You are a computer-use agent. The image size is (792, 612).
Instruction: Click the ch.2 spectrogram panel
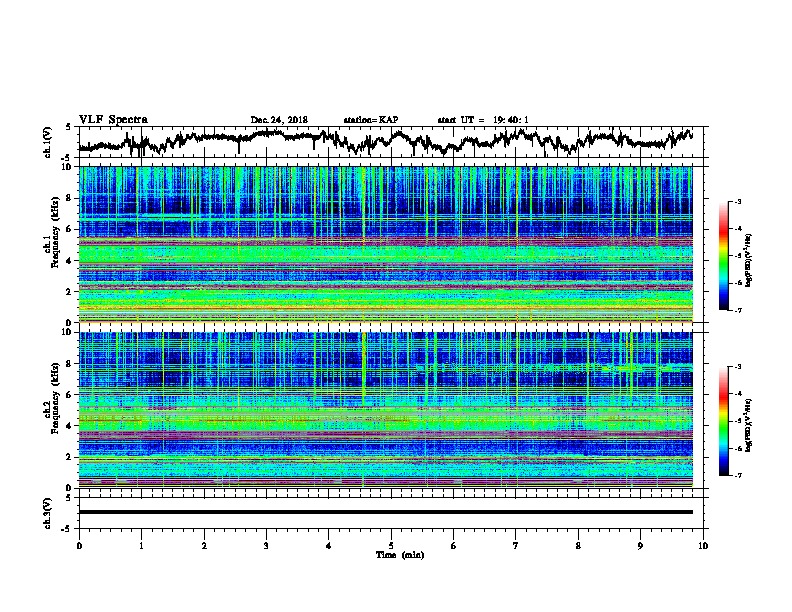[x=385, y=410]
